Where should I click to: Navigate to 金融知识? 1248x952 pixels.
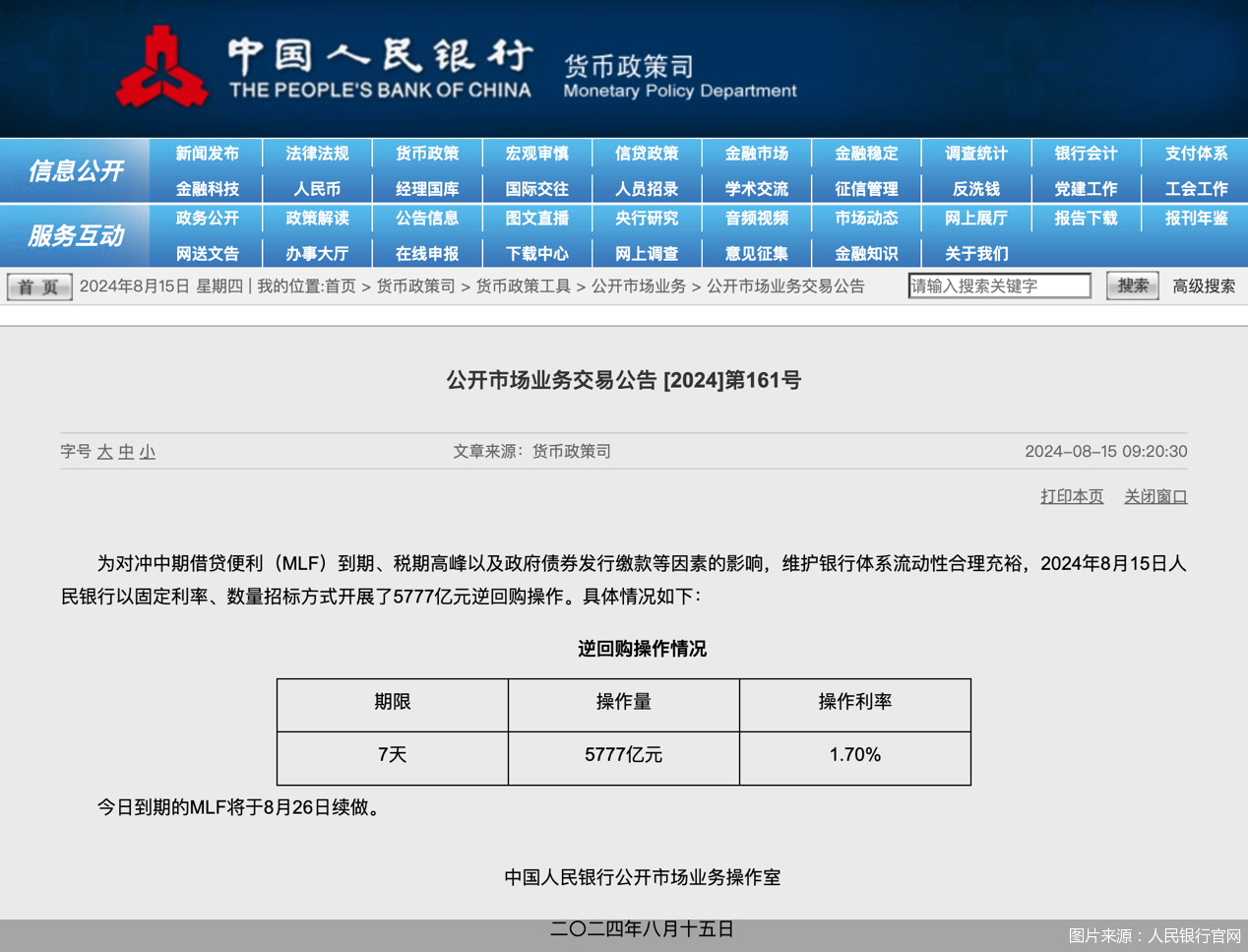pos(867,254)
